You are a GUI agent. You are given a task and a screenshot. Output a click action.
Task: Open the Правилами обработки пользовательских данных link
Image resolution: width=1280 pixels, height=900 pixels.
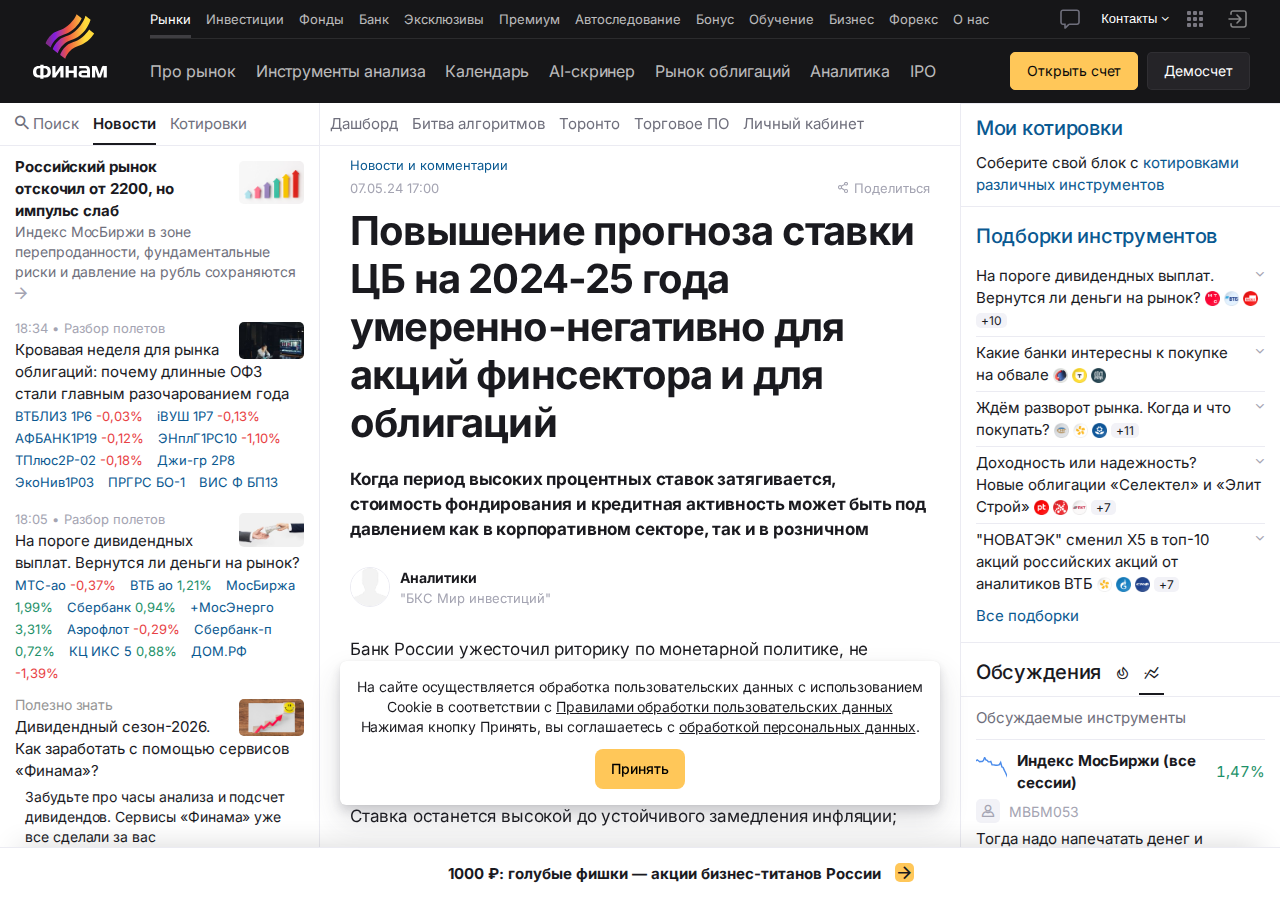(724, 707)
